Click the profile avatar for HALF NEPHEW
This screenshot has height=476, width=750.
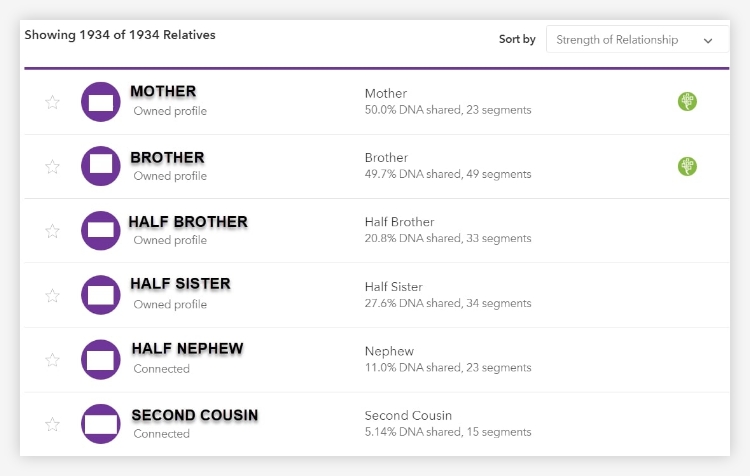[x=101, y=359]
